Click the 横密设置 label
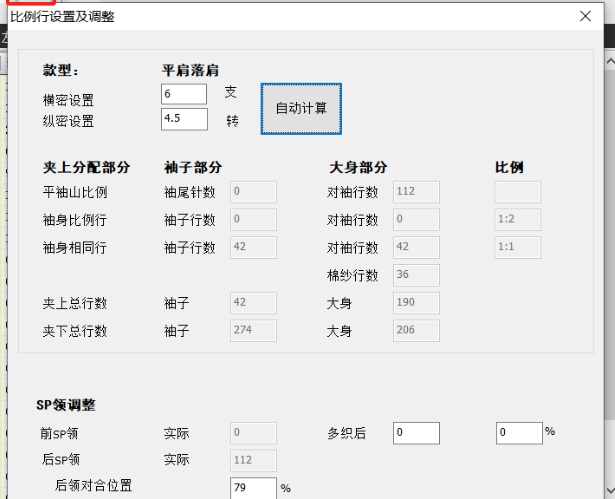This screenshot has height=499, width=615. pos(68,100)
